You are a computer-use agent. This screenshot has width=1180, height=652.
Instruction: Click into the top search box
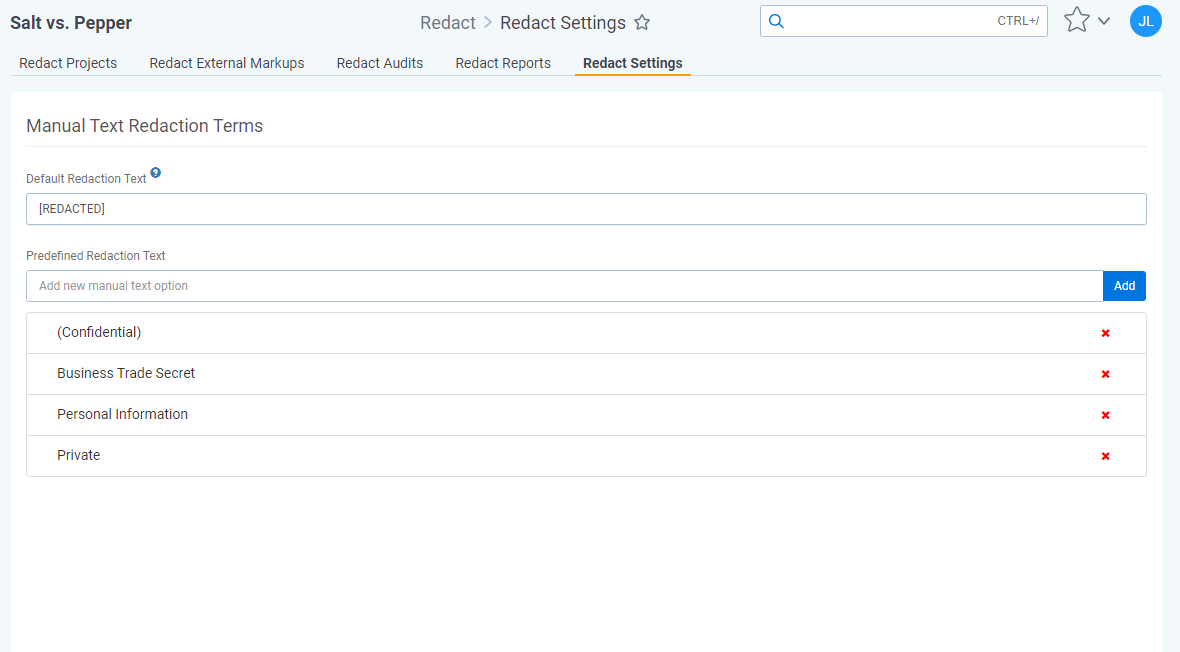point(903,21)
